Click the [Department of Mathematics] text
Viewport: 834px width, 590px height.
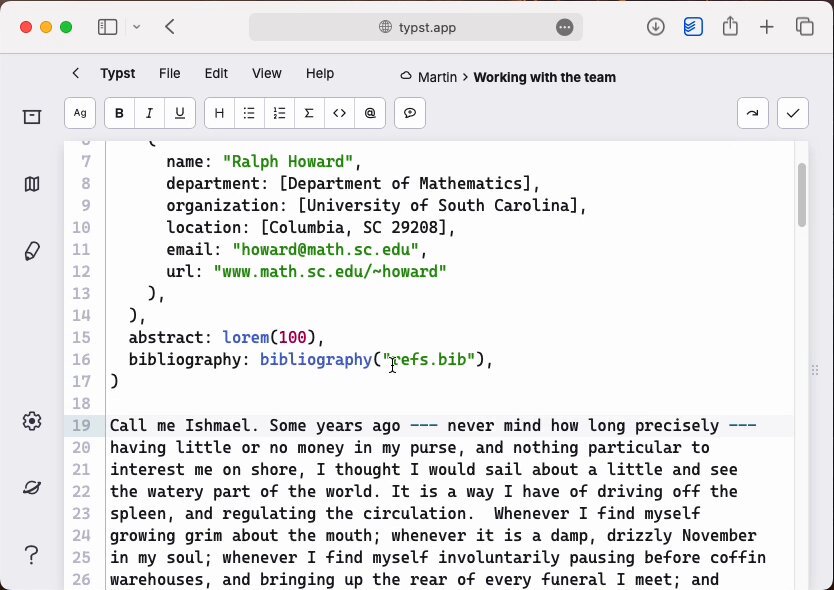405,184
